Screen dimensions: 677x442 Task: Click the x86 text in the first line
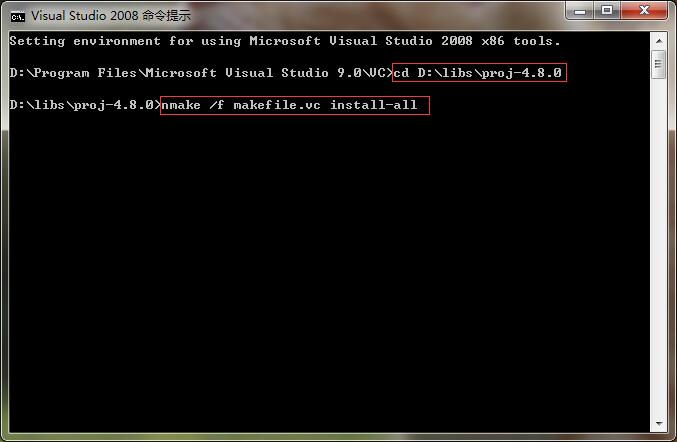click(x=493, y=41)
